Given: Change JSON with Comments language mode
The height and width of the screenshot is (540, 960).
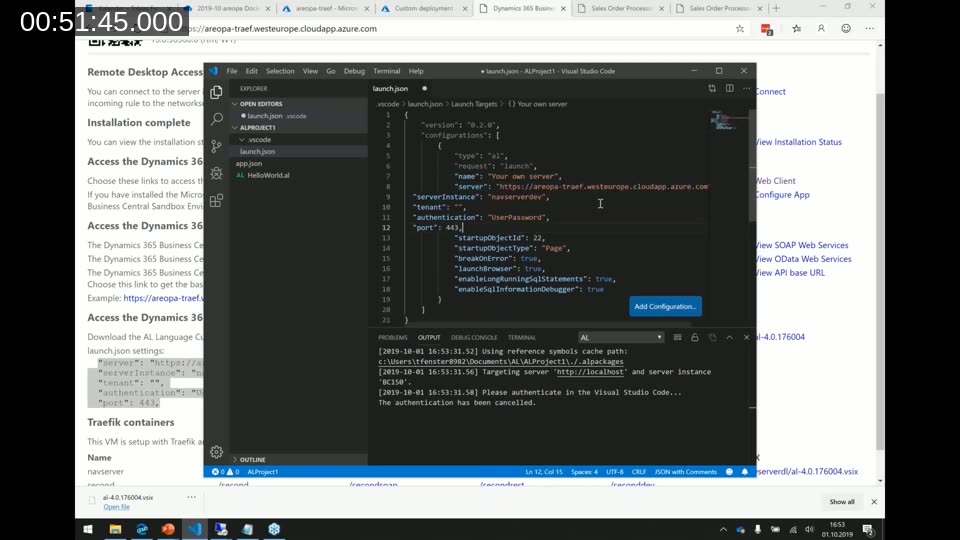Looking at the screenshot, I should [685, 472].
